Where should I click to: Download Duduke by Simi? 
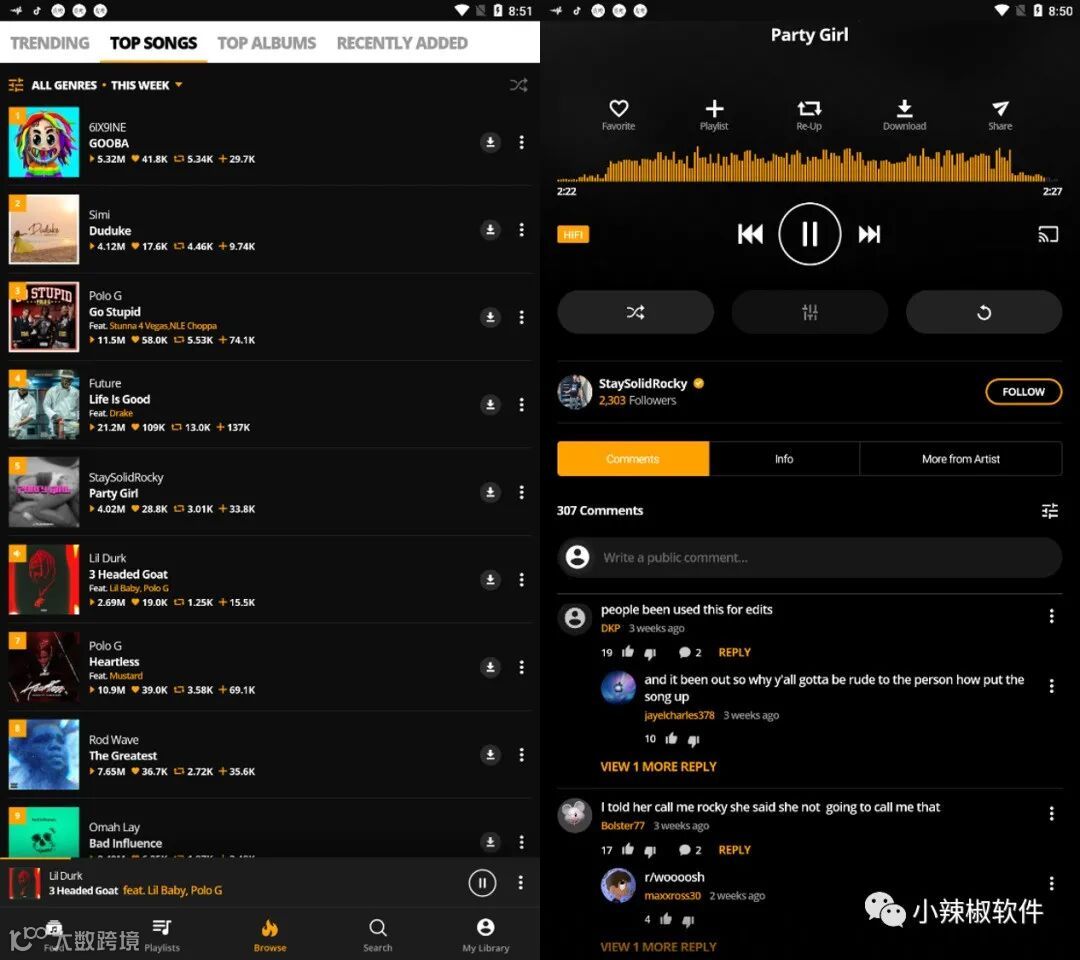[490, 229]
